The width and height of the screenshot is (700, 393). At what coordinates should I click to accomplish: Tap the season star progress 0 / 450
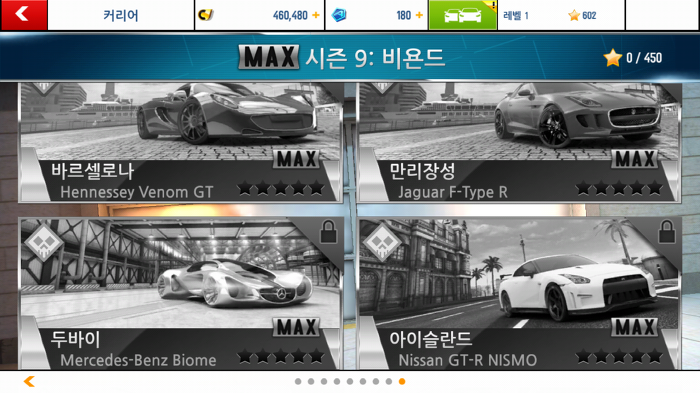[x=633, y=58]
